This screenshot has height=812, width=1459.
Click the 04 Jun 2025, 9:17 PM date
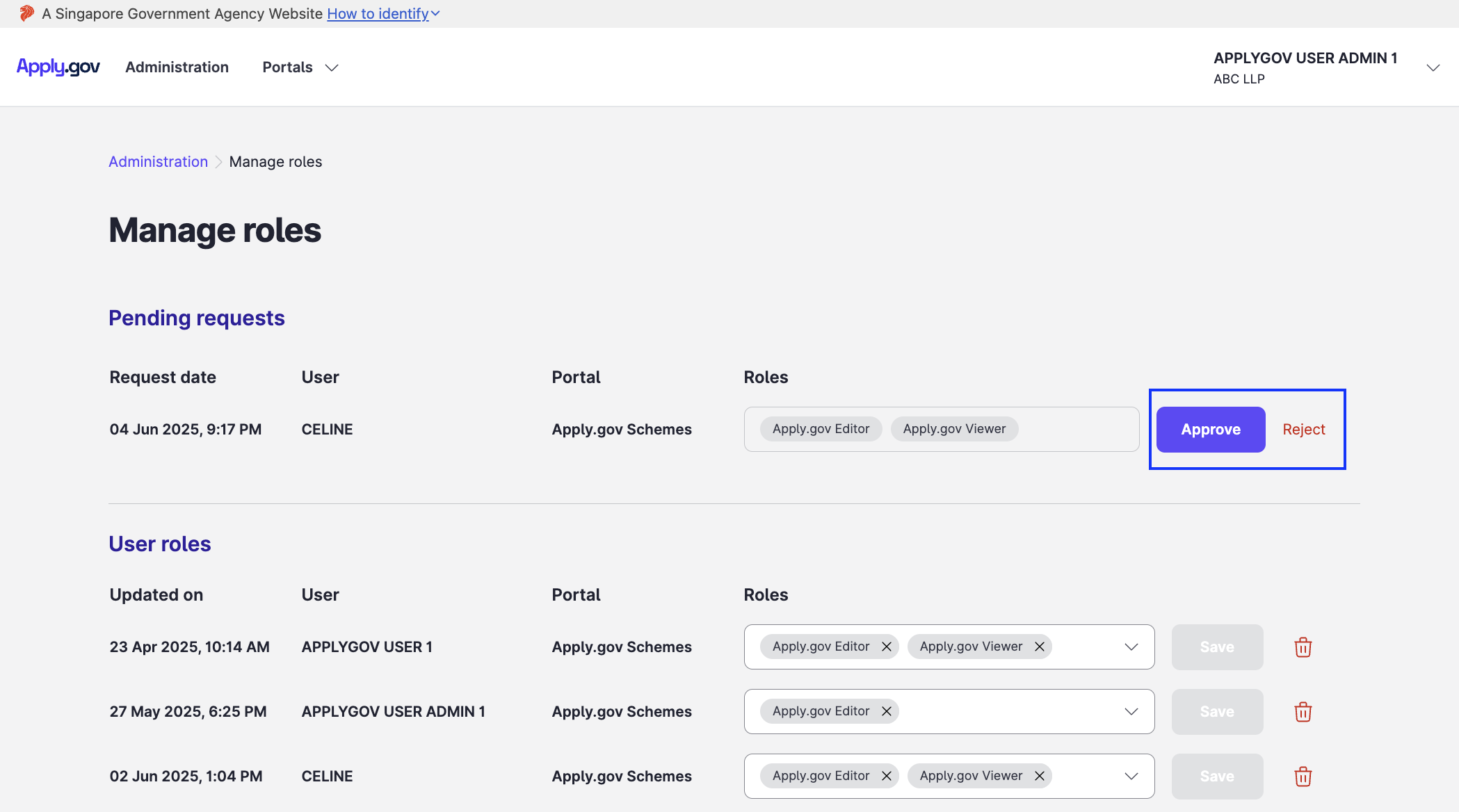tap(186, 430)
